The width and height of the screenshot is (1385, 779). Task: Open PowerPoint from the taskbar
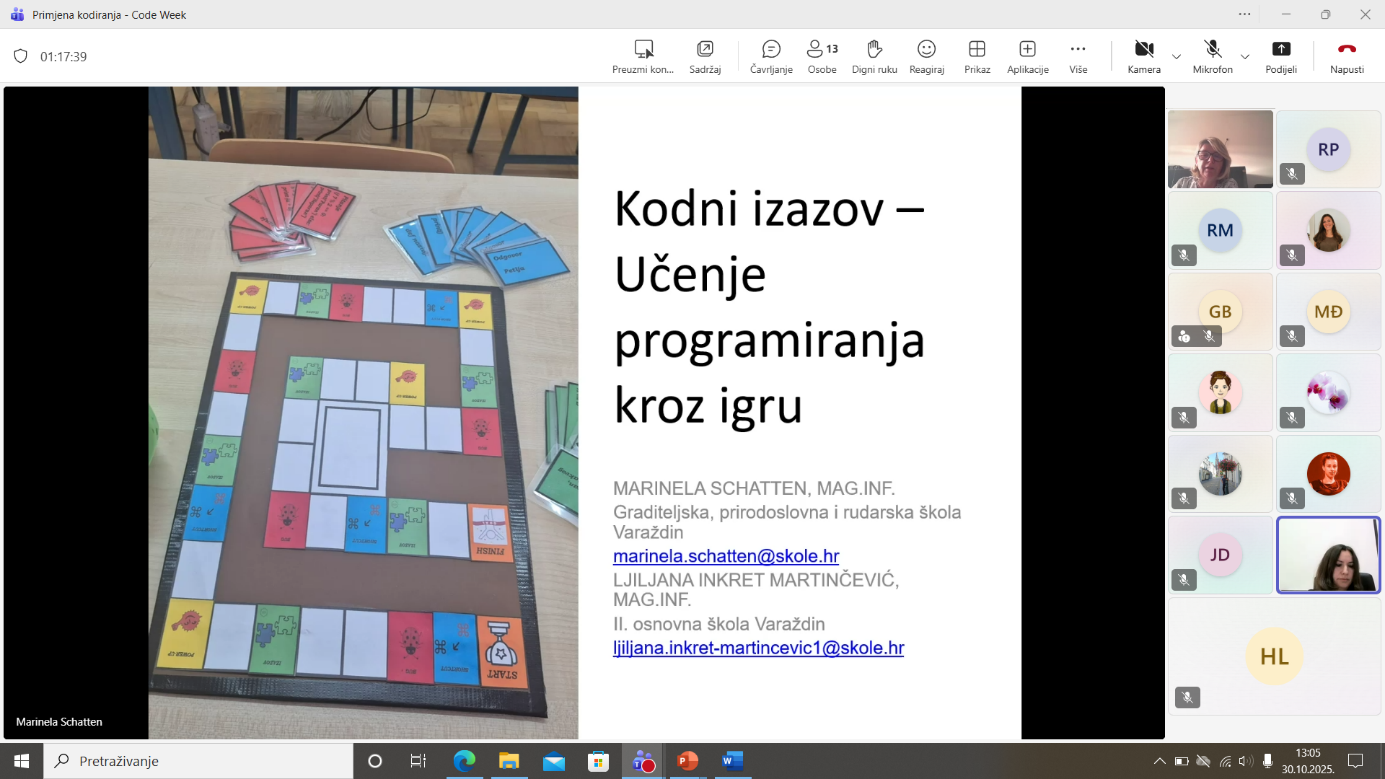688,761
